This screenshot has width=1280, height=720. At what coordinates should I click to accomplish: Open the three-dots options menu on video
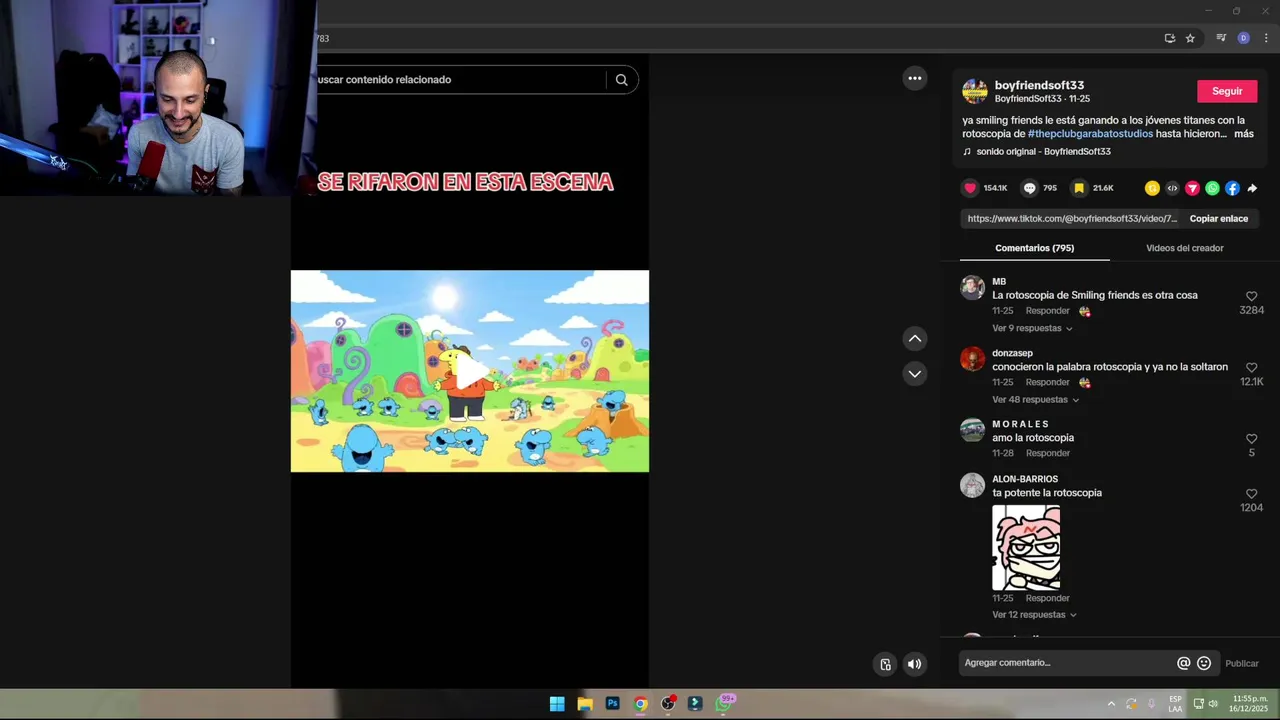click(915, 78)
